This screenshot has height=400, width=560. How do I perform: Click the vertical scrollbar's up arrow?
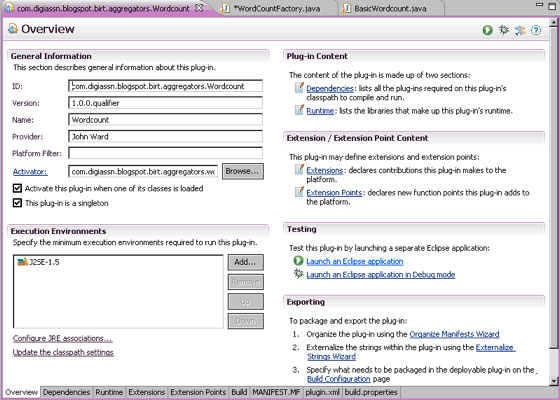[554, 22]
